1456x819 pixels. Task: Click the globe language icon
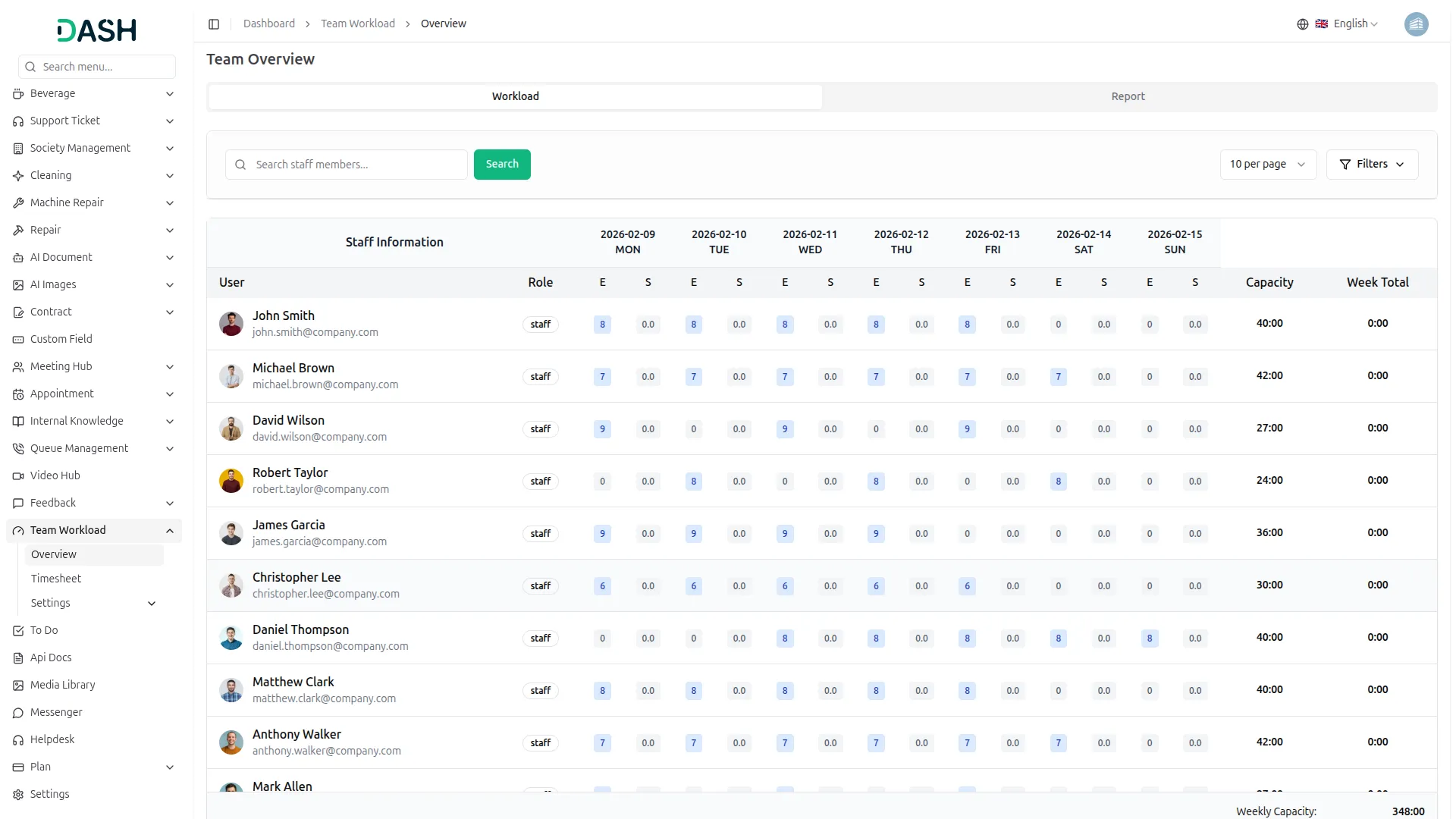click(x=1303, y=24)
